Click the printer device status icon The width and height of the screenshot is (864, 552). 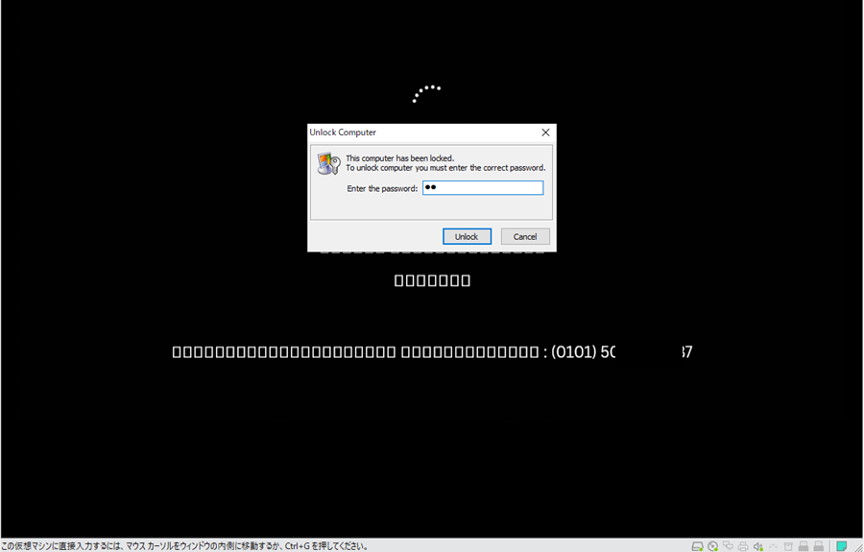click(743, 546)
